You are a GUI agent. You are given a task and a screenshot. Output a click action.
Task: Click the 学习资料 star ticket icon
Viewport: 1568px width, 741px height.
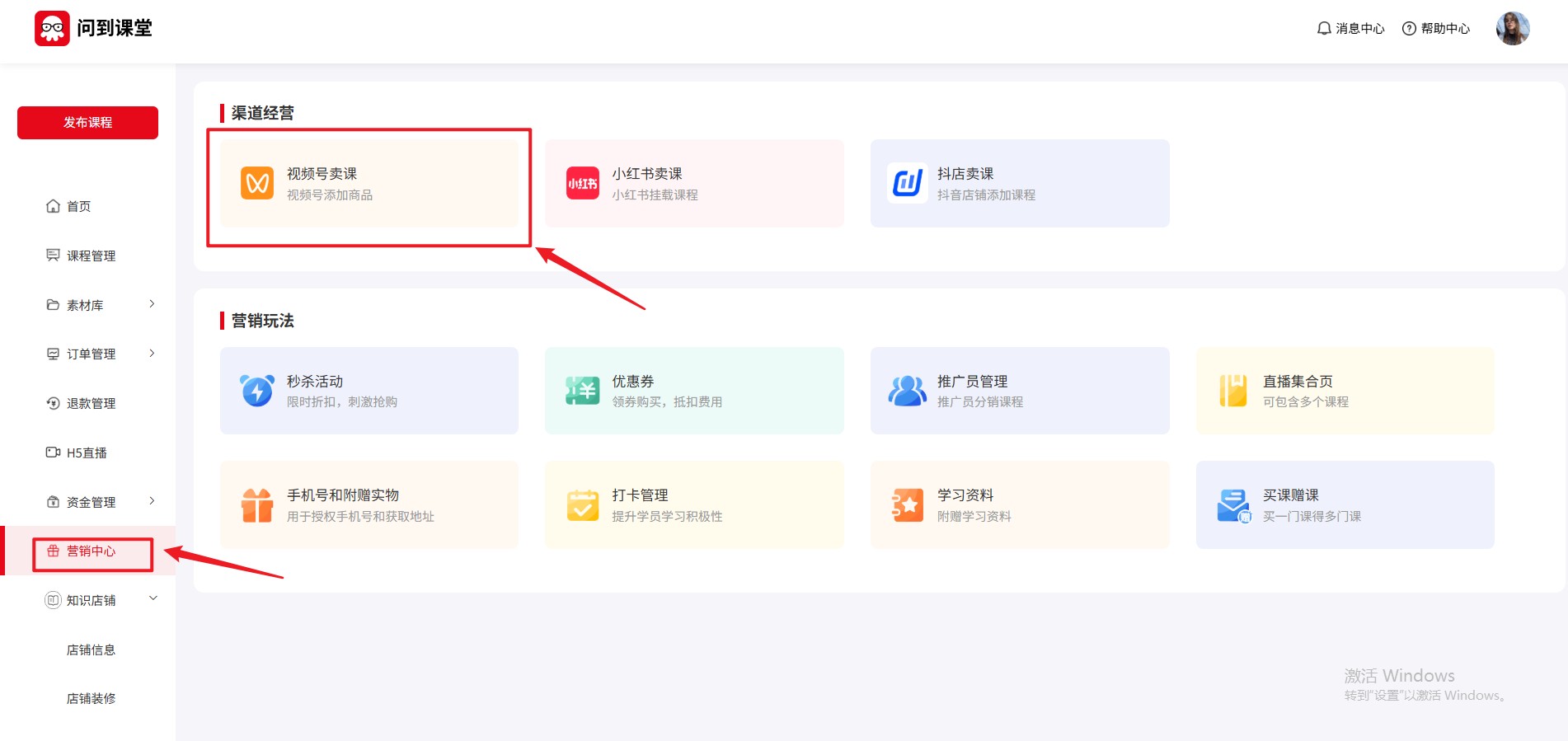coord(908,505)
